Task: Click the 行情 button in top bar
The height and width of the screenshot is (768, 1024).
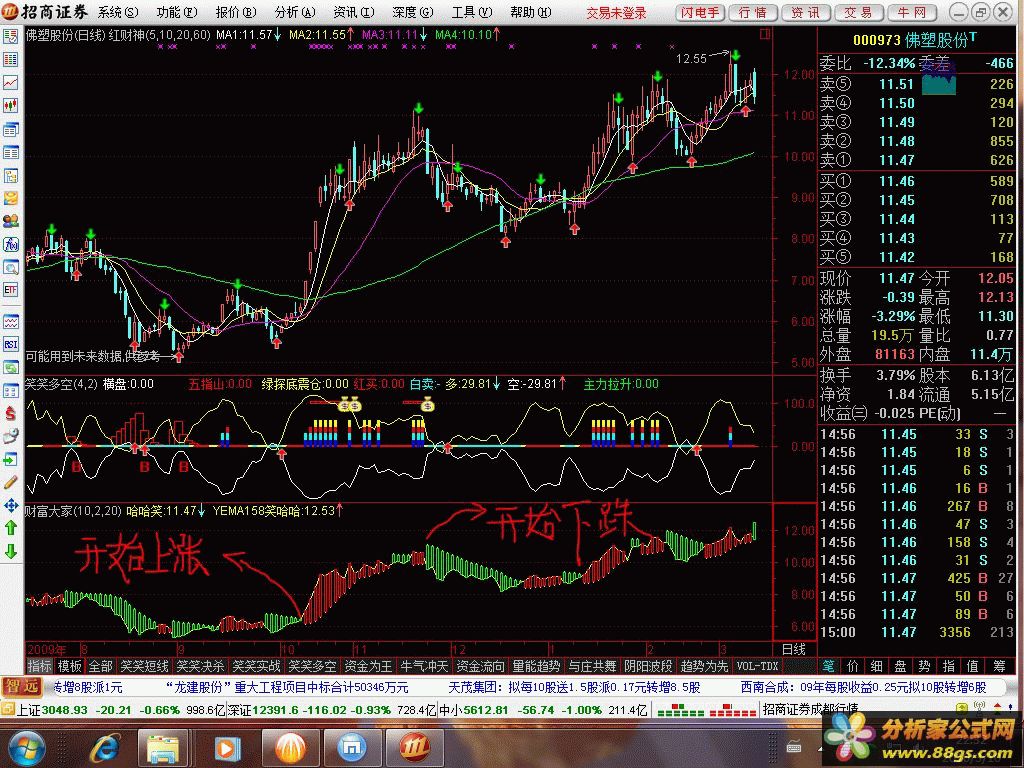Action: pos(752,12)
